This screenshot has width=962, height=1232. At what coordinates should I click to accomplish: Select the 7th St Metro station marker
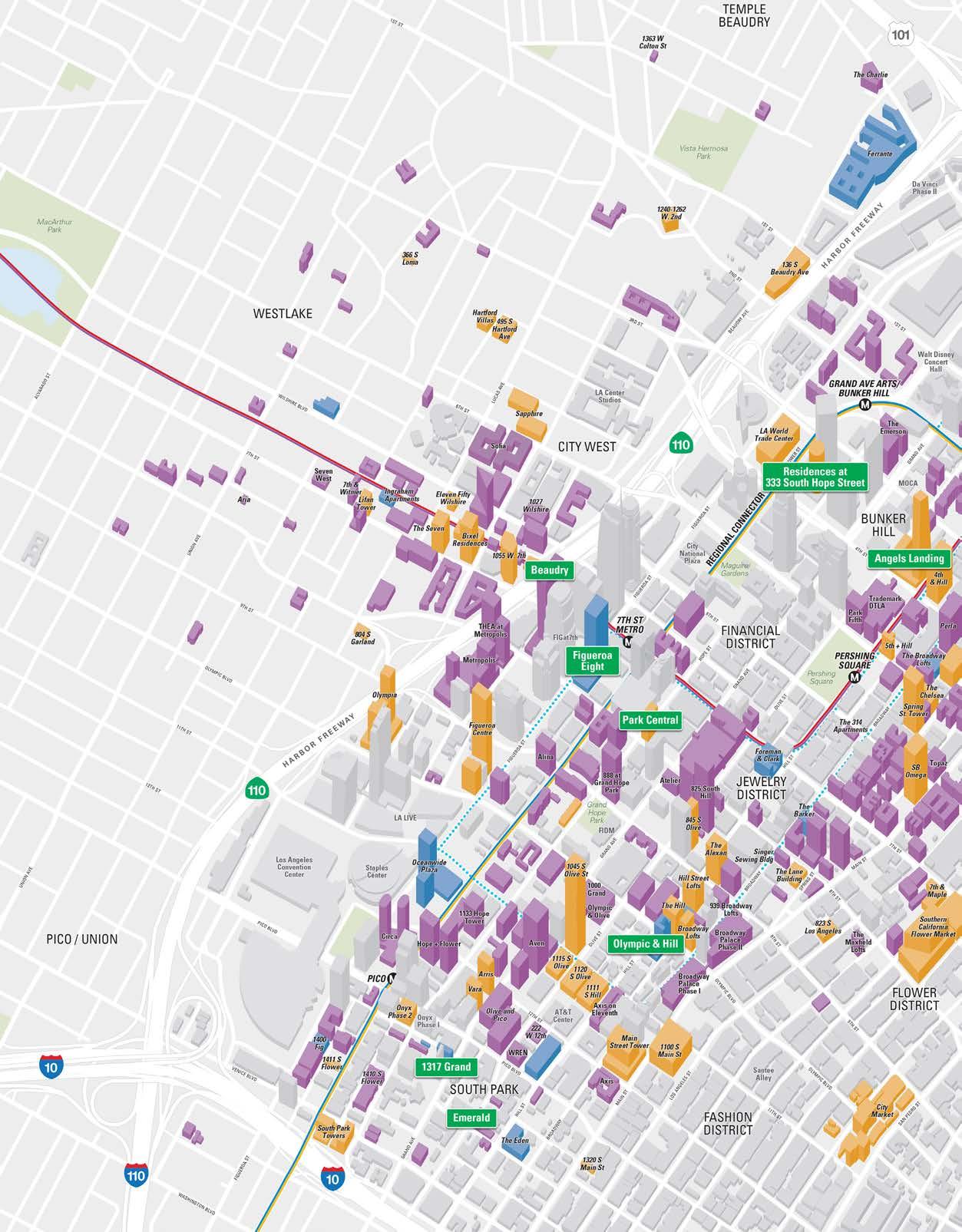coord(629,642)
